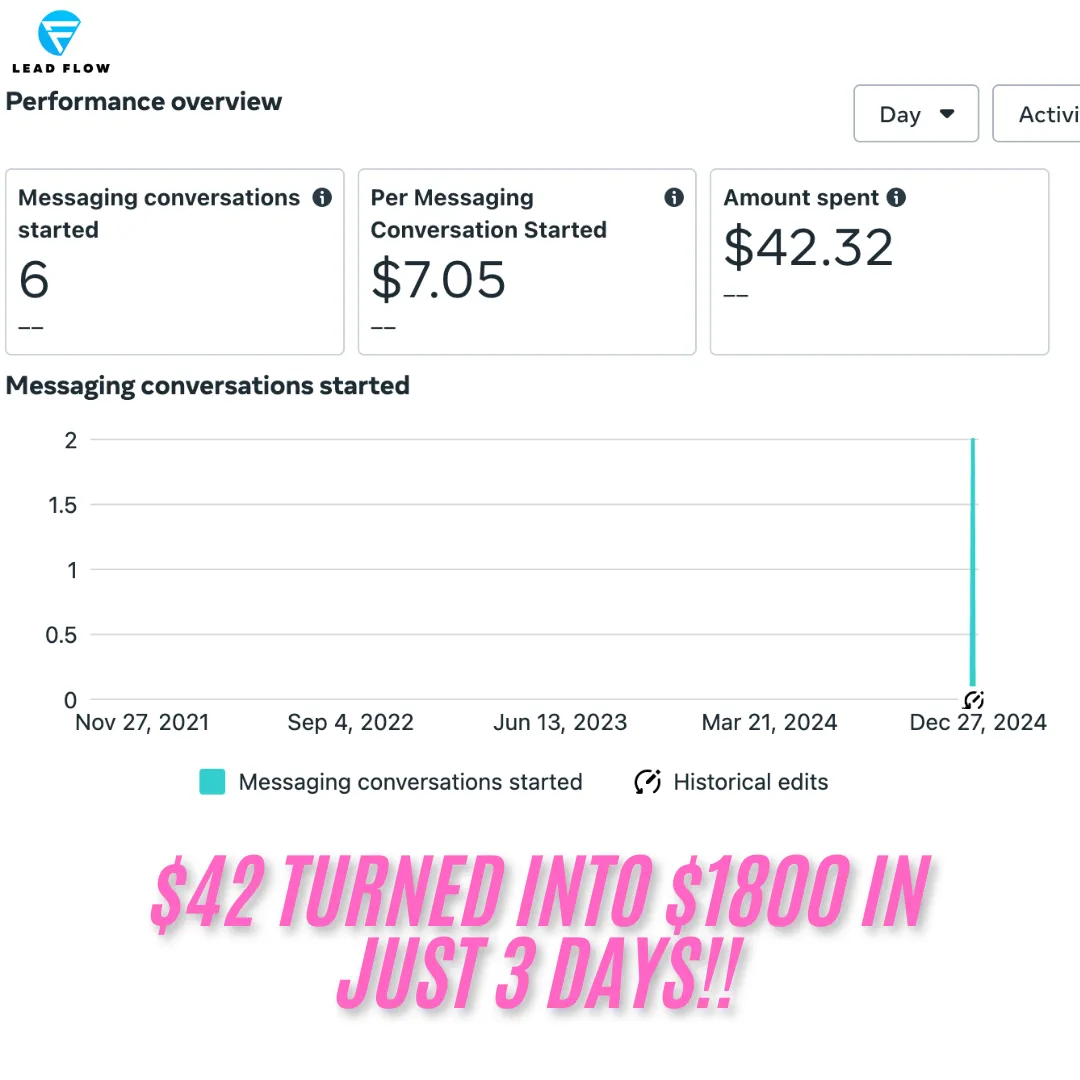Select the Per Messaging Conversation Started card
Image resolution: width=1080 pixels, height=1080 pixels.
click(x=527, y=262)
